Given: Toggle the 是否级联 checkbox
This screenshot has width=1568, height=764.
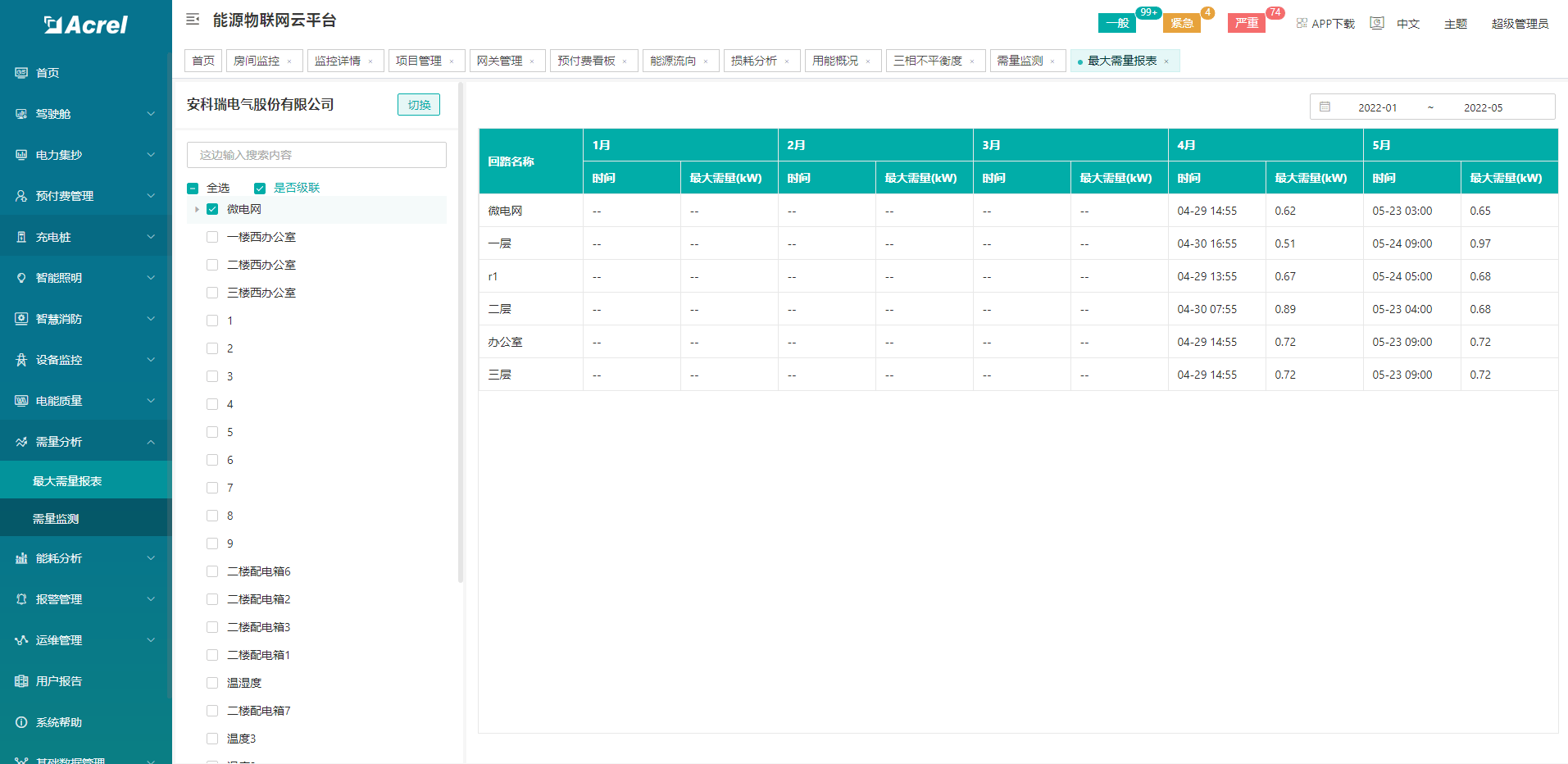Looking at the screenshot, I should 260,189.
